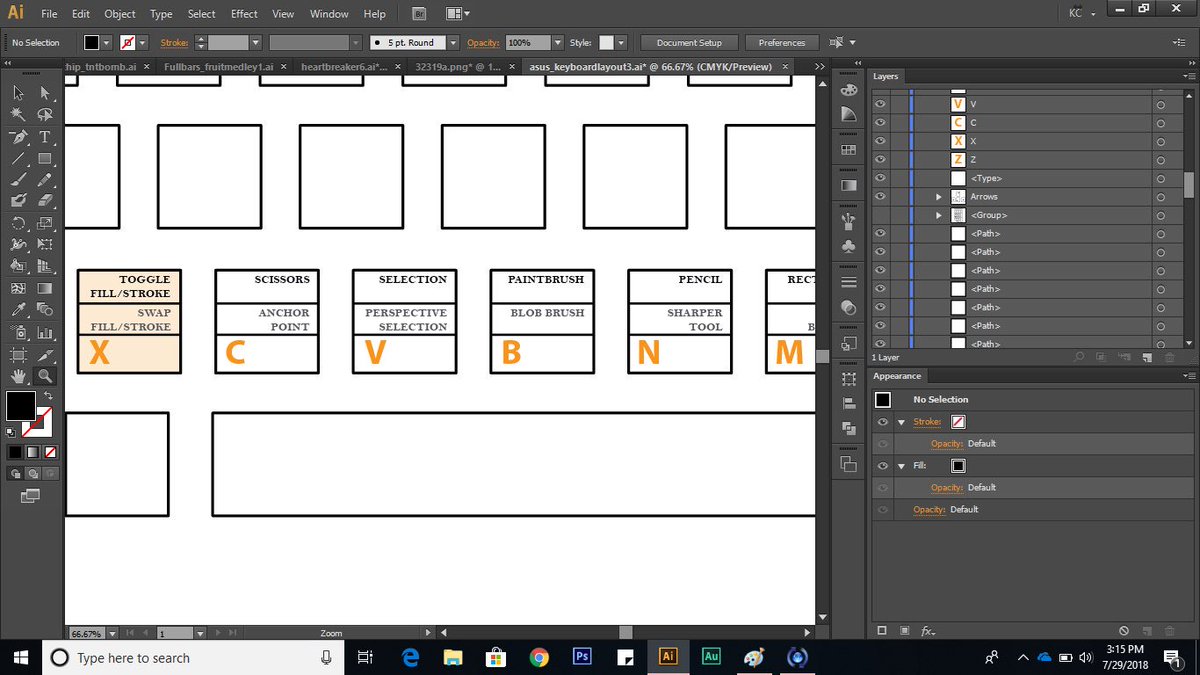Choose the Eyedropper tool

(x=19, y=311)
